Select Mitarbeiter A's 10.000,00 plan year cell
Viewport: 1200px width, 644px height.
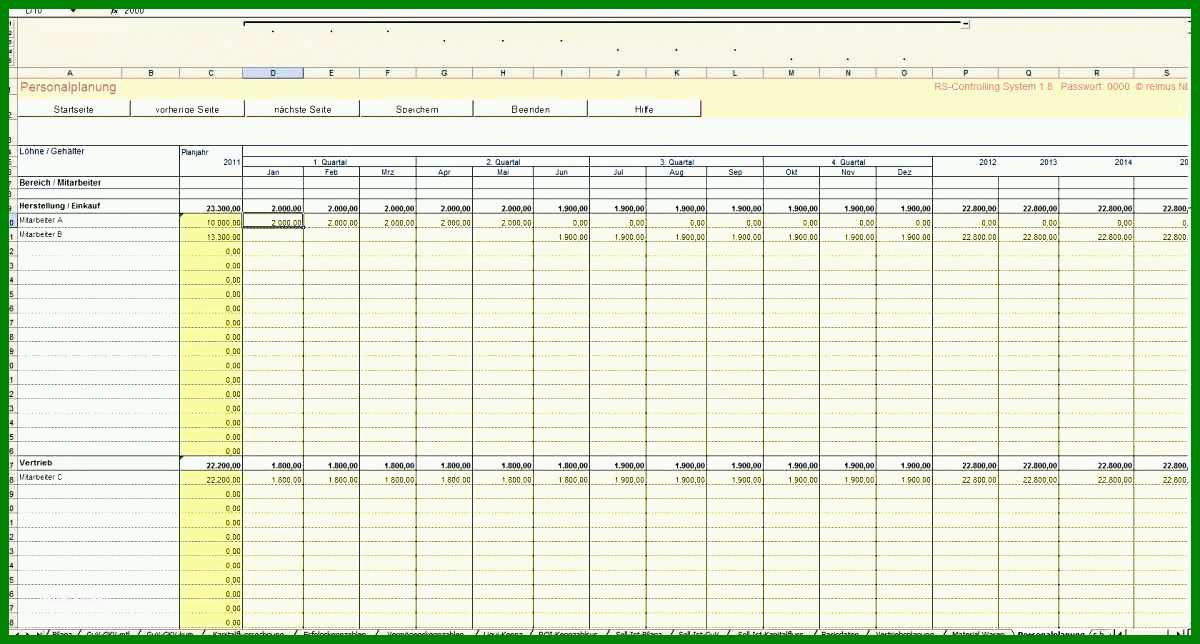(x=211, y=223)
